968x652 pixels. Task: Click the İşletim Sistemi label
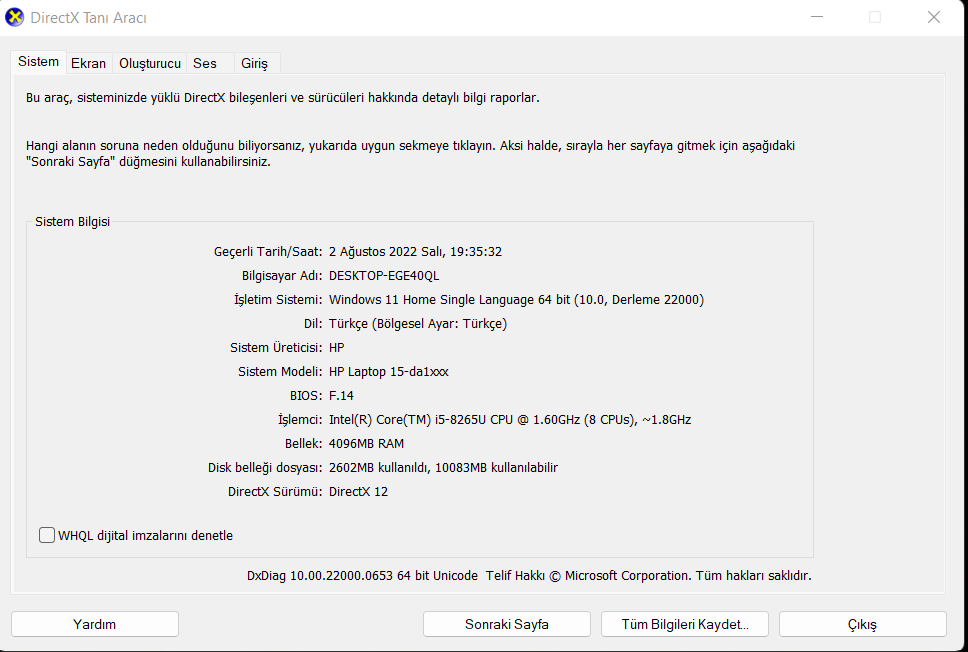tap(278, 300)
